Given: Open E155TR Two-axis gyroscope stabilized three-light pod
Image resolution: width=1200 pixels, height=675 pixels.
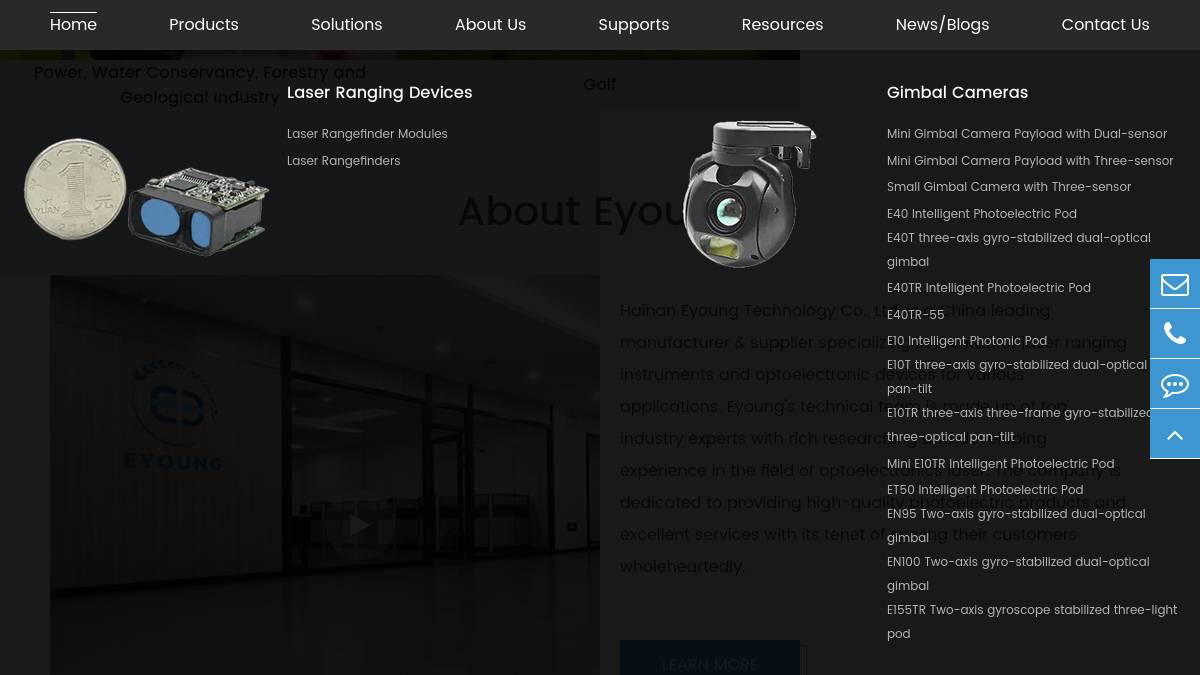Looking at the screenshot, I should tap(1032, 622).
